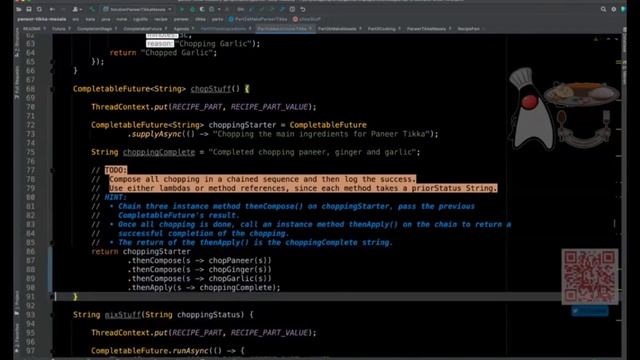Collapse the chopStuff method fold marker at line 68

point(52,89)
